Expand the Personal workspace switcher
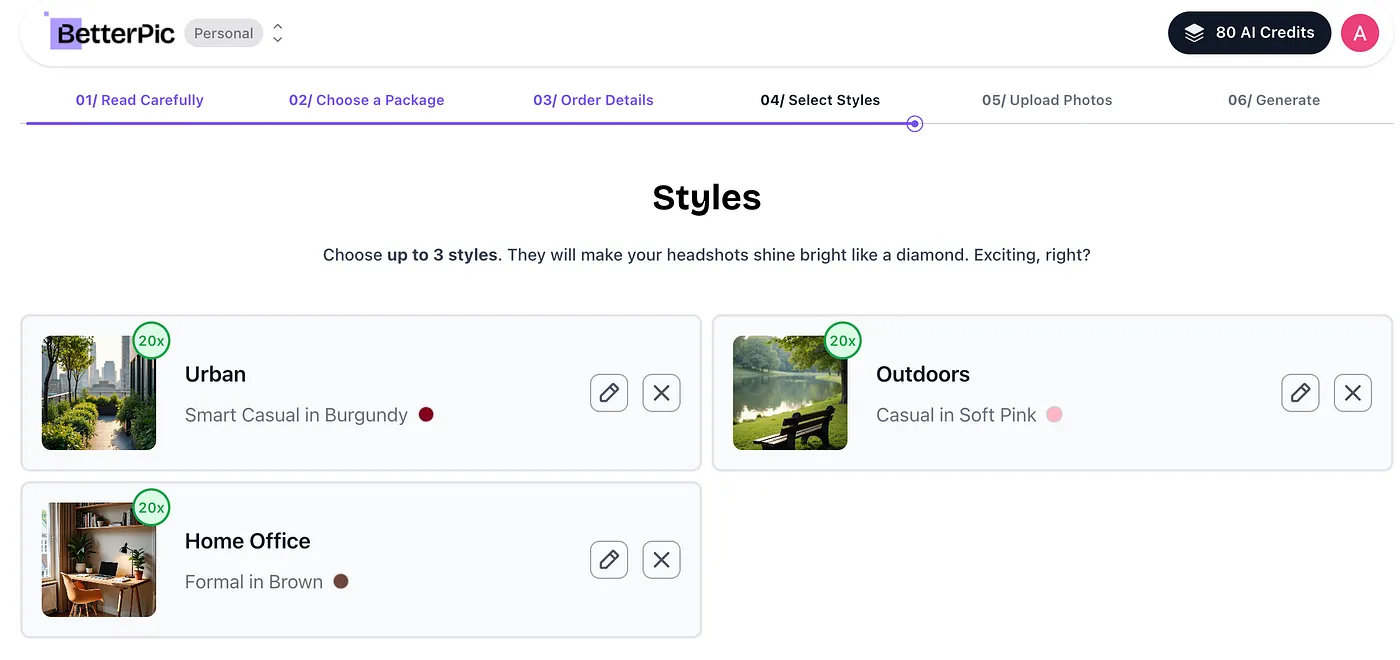This screenshot has height=660, width=1400. [278, 33]
